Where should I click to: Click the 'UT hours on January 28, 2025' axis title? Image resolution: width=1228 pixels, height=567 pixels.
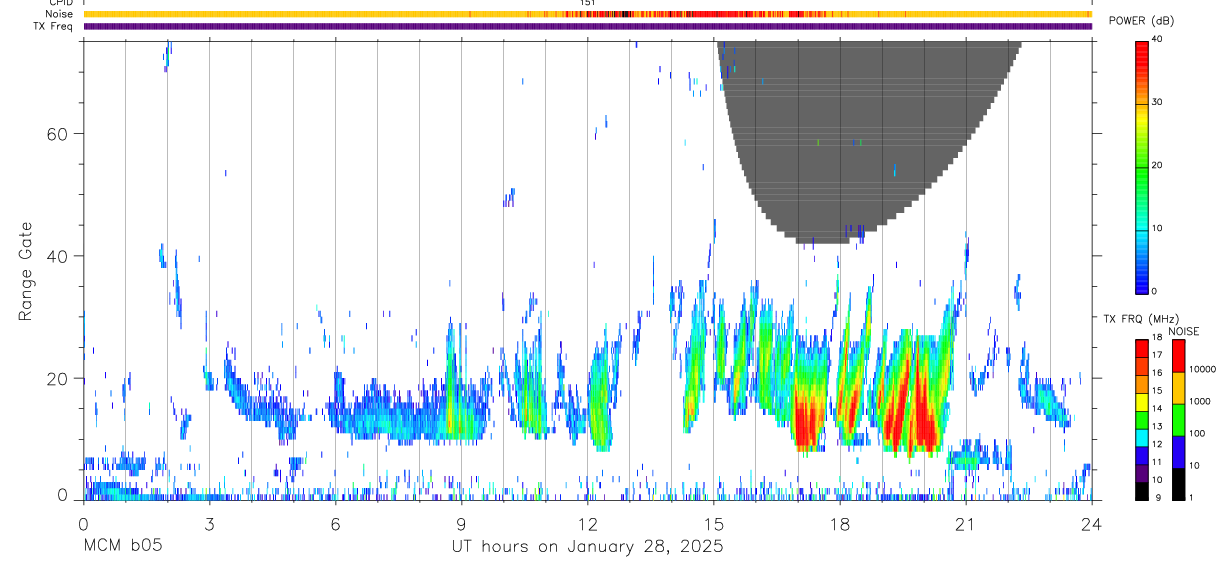coord(588,547)
